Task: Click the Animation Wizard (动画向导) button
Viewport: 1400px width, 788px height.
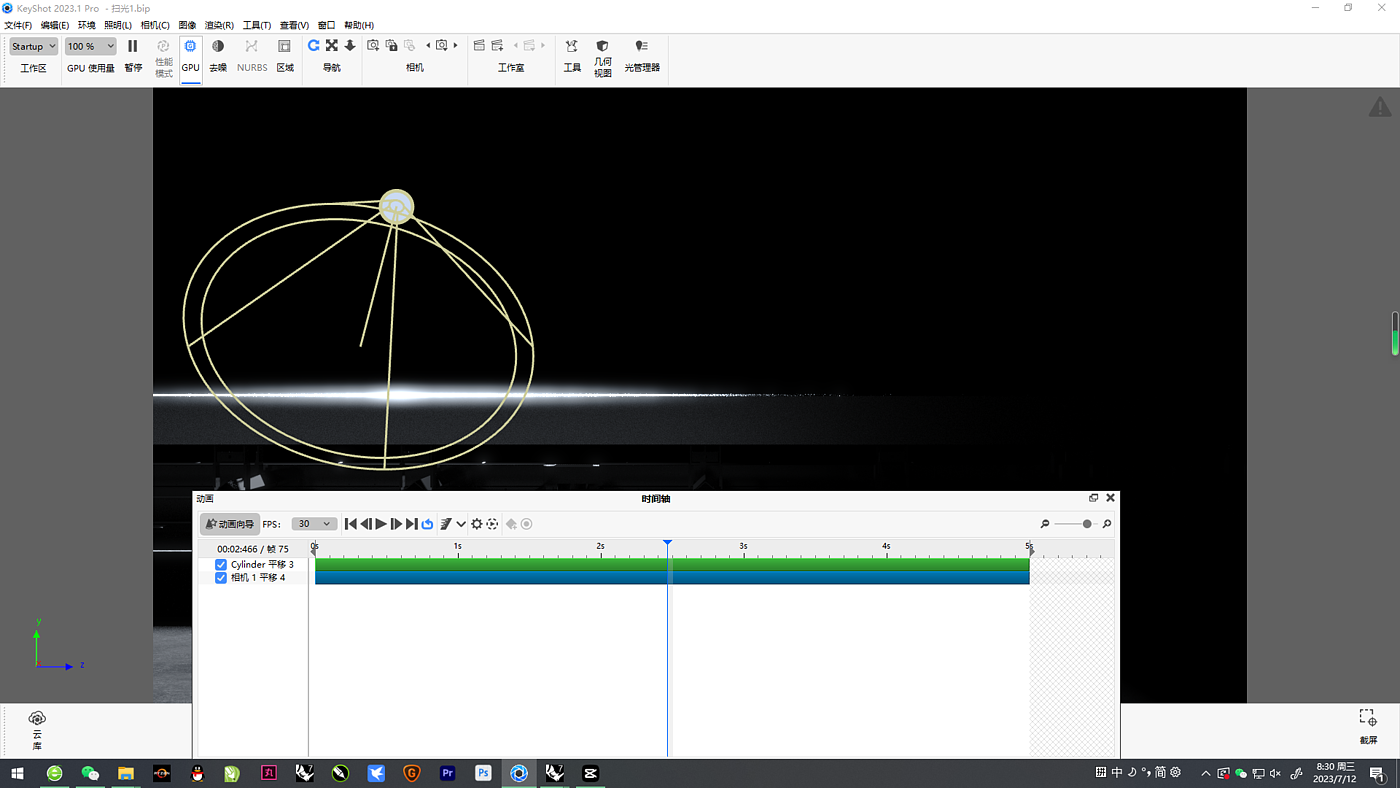Action: [230, 524]
